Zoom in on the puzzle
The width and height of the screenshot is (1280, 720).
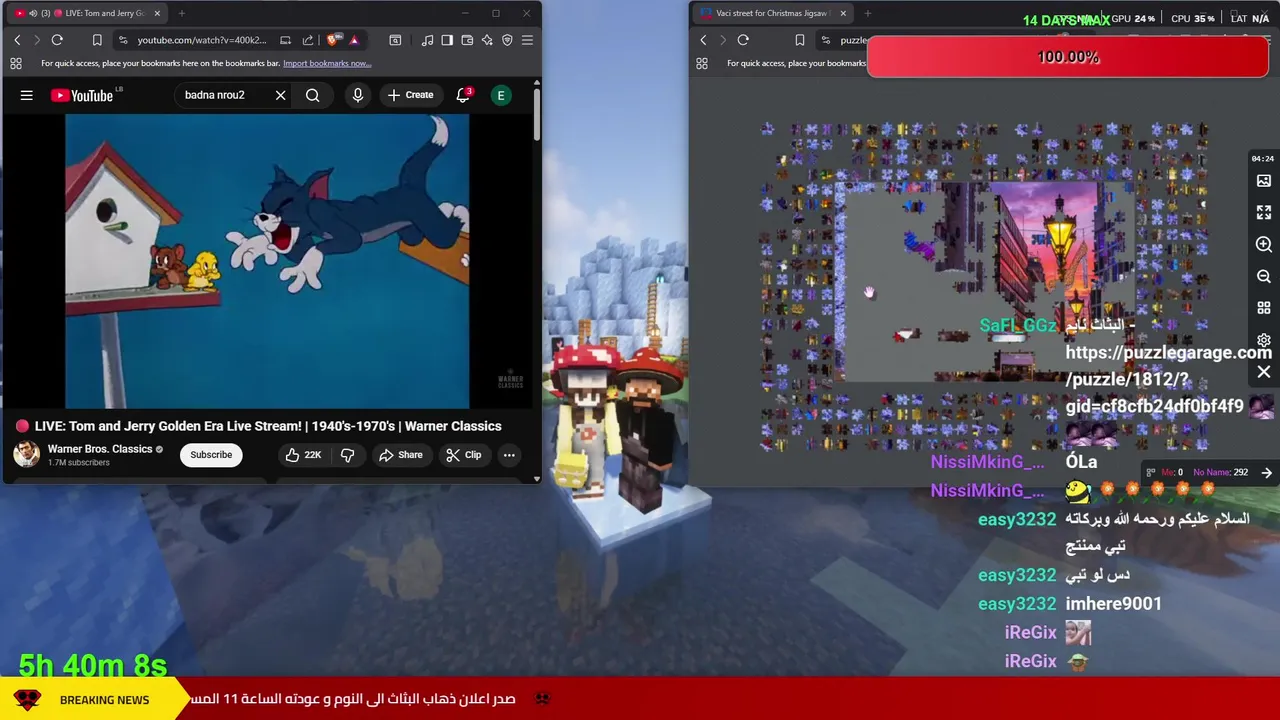coord(1264,245)
